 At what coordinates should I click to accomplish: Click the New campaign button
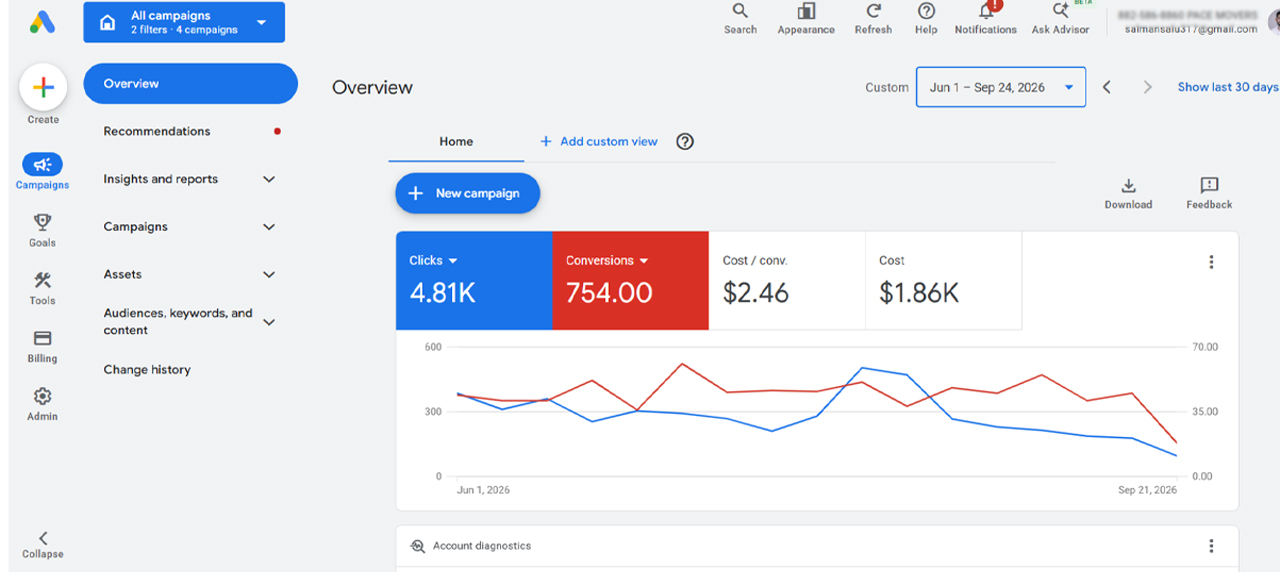click(467, 193)
